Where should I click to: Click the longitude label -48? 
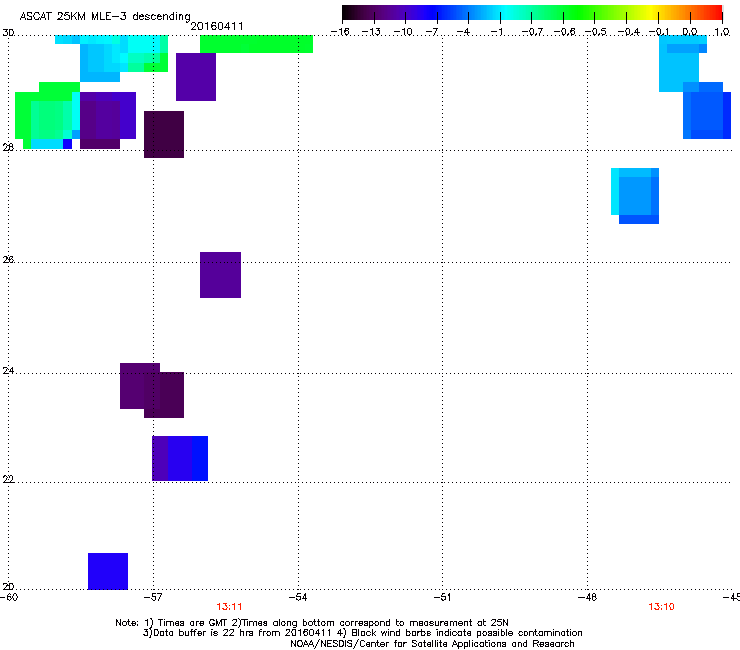[588, 597]
